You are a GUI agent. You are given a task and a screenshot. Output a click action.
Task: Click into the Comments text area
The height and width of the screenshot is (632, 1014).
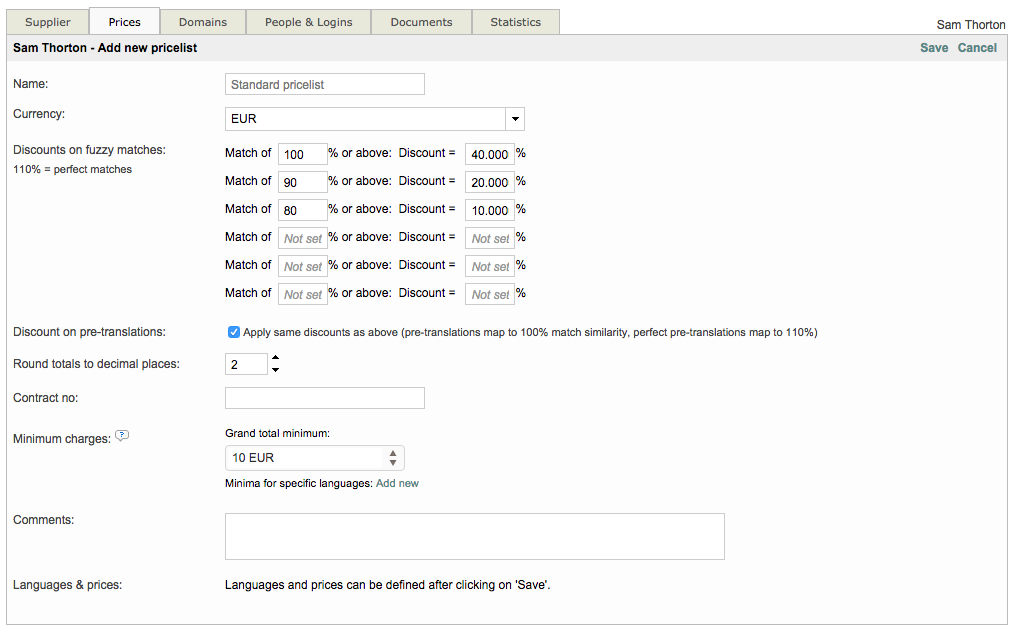[474, 537]
